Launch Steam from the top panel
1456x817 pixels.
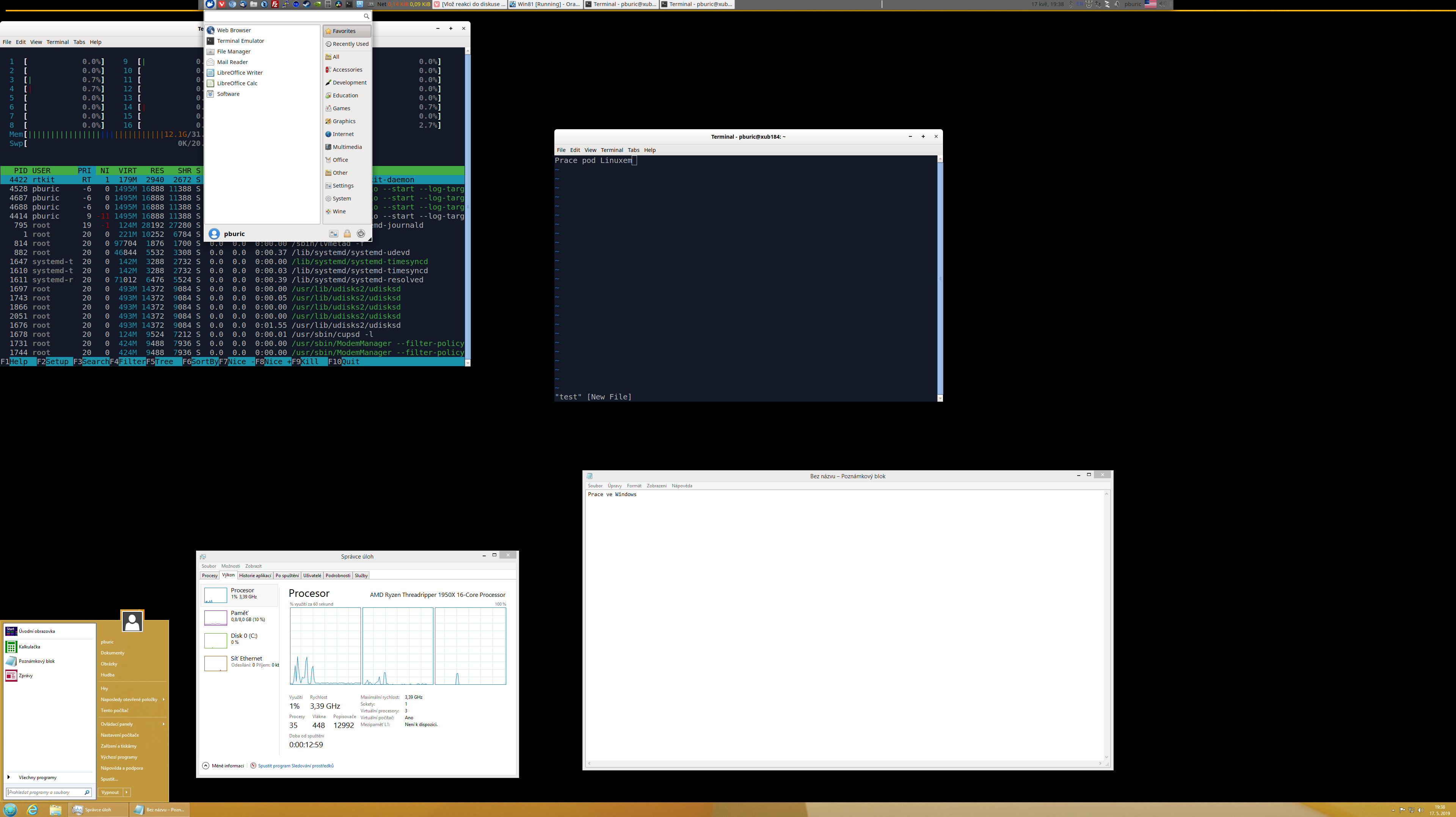point(307,4)
